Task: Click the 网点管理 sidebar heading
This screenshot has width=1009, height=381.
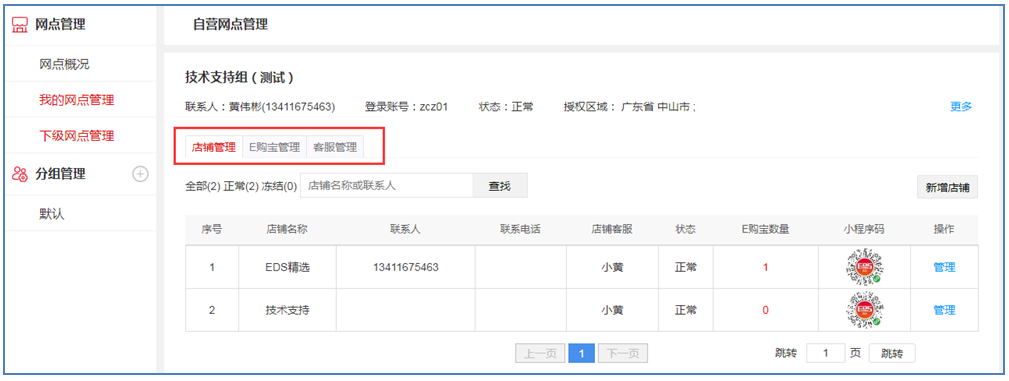Action: 60,25
